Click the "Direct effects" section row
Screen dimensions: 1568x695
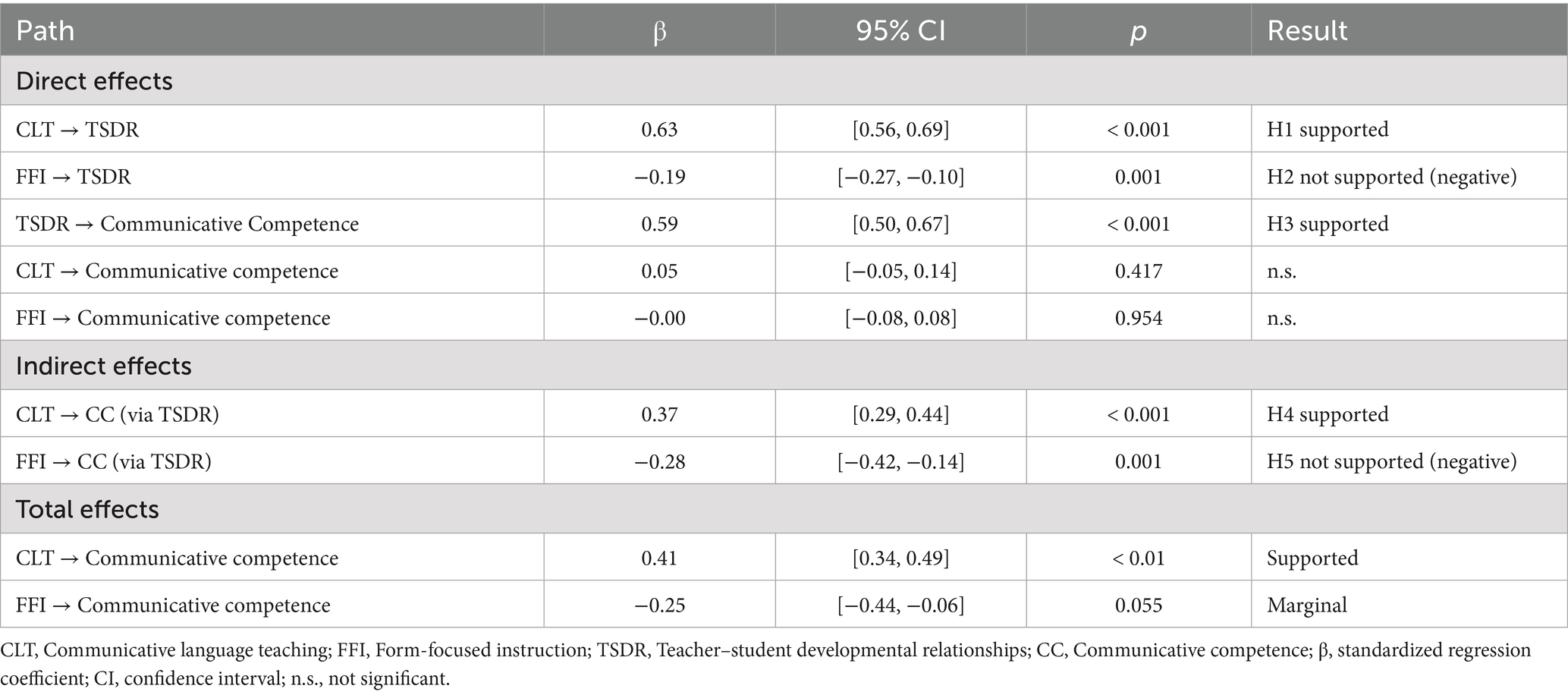click(94, 80)
